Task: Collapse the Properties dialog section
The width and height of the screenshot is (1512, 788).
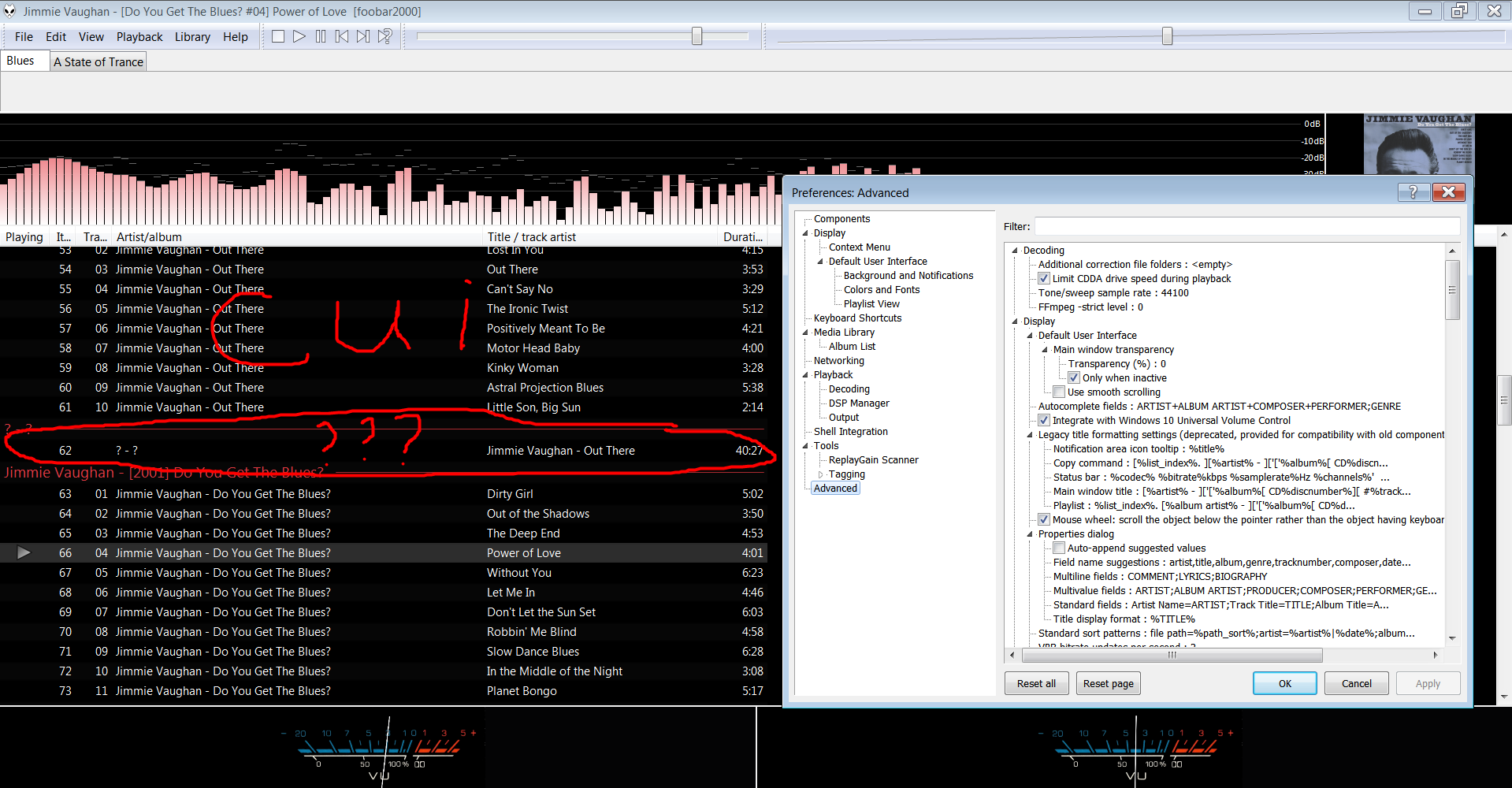Action: (x=1030, y=534)
